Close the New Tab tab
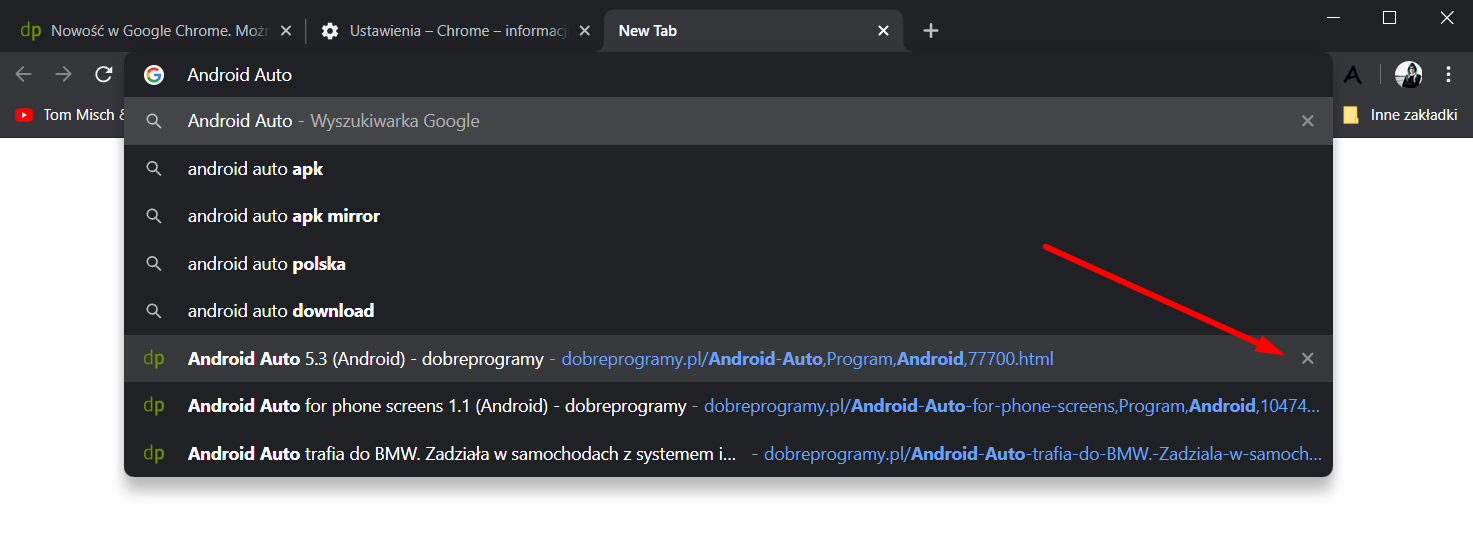Image resolution: width=1473 pixels, height=555 pixels. pos(883,31)
